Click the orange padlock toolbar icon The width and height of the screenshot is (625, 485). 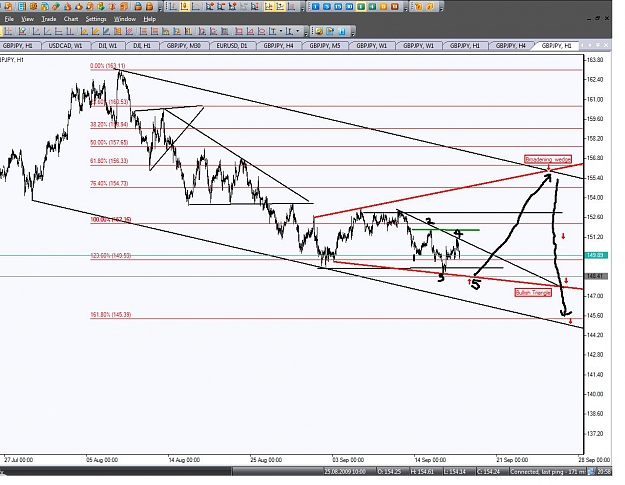(x=149, y=6)
